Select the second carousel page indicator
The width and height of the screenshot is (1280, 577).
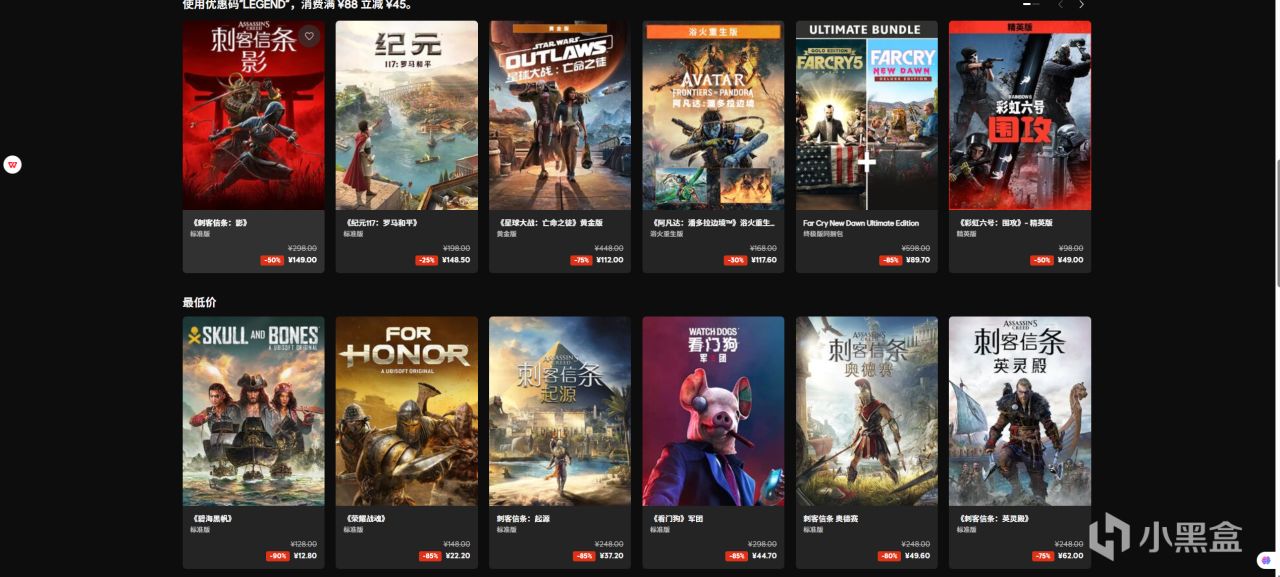[1036, 5]
